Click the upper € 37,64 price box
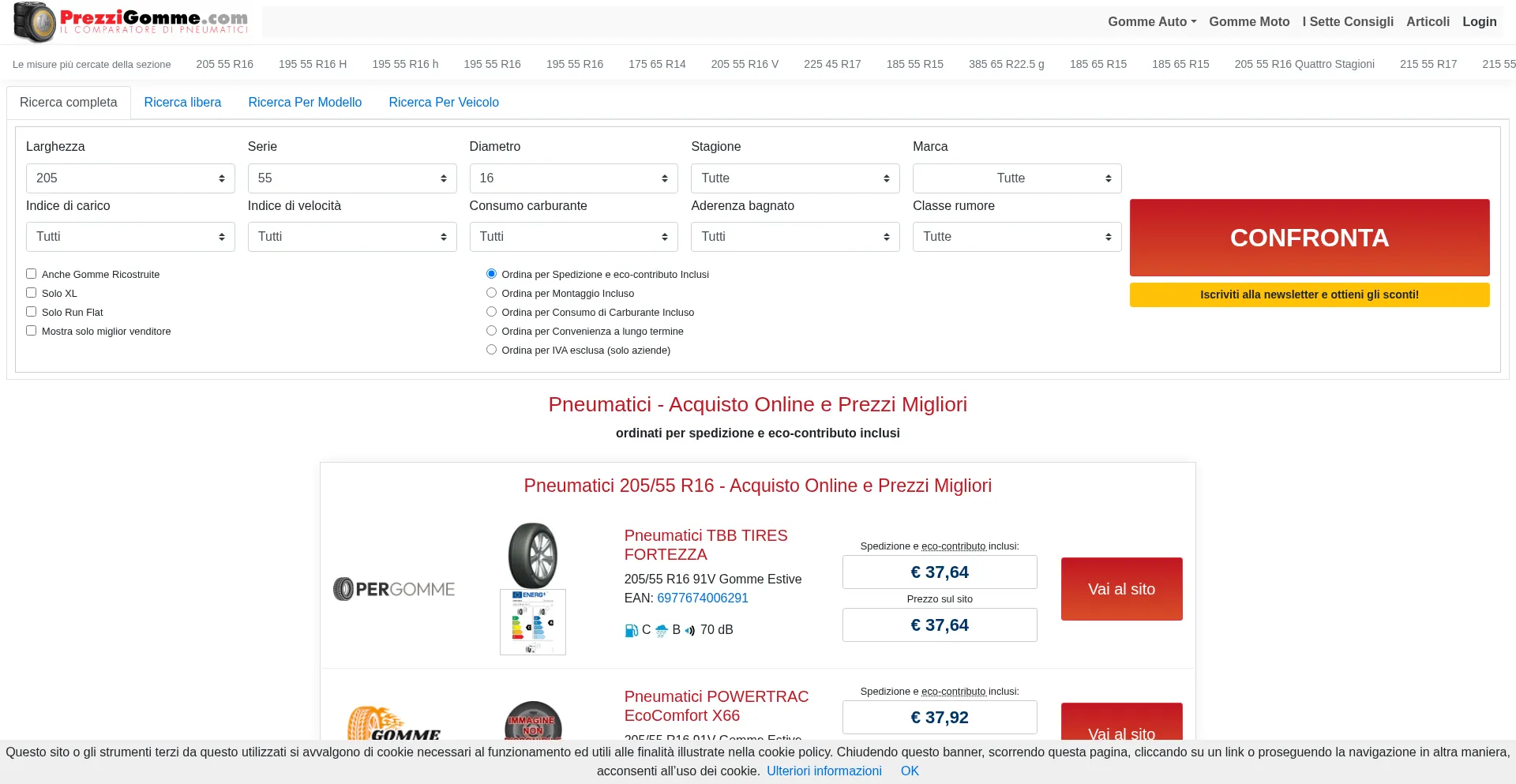1516x784 pixels. click(940, 572)
